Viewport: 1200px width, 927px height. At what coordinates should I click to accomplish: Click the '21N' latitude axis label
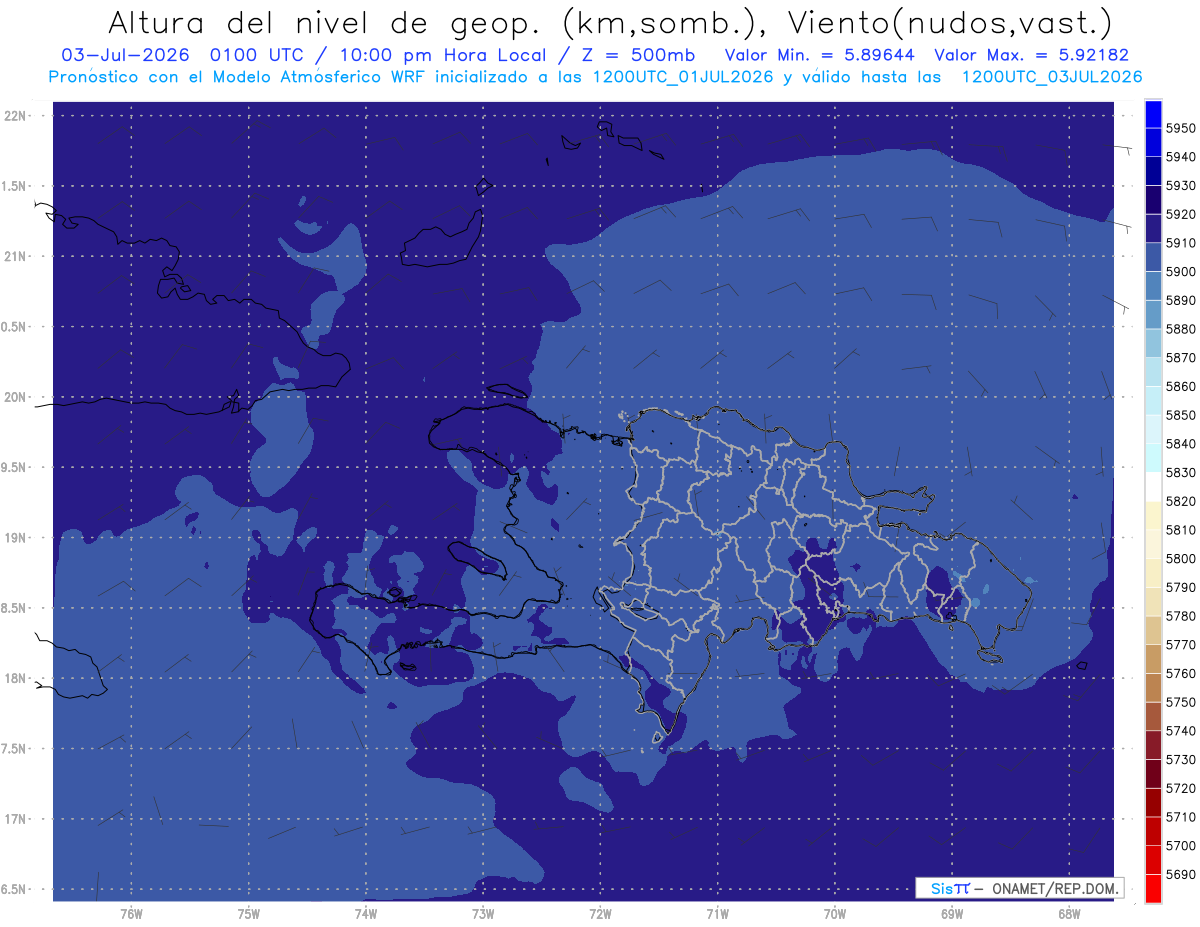[15, 256]
